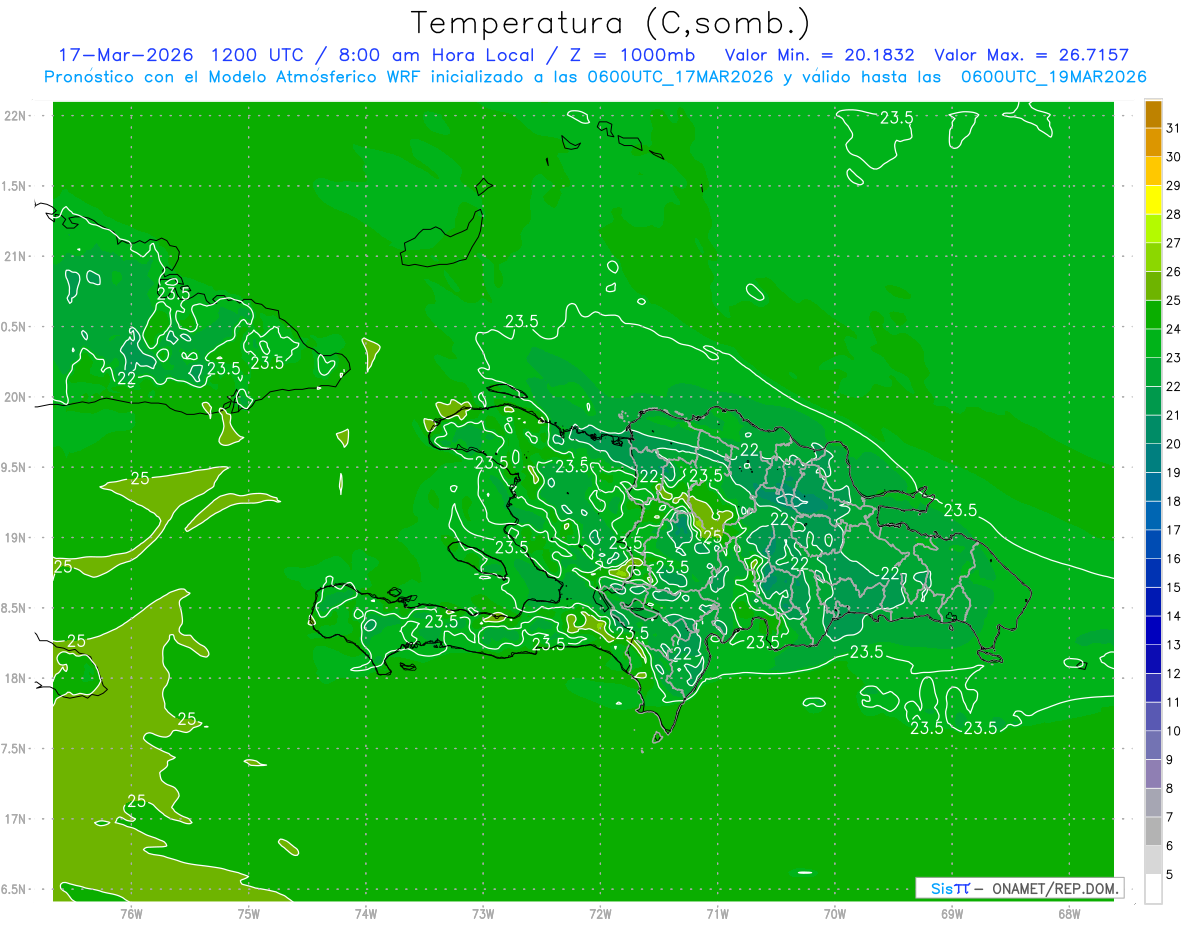Click the 68W longitude axis label
The width and height of the screenshot is (1200, 927).
[x=1069, y=913]
